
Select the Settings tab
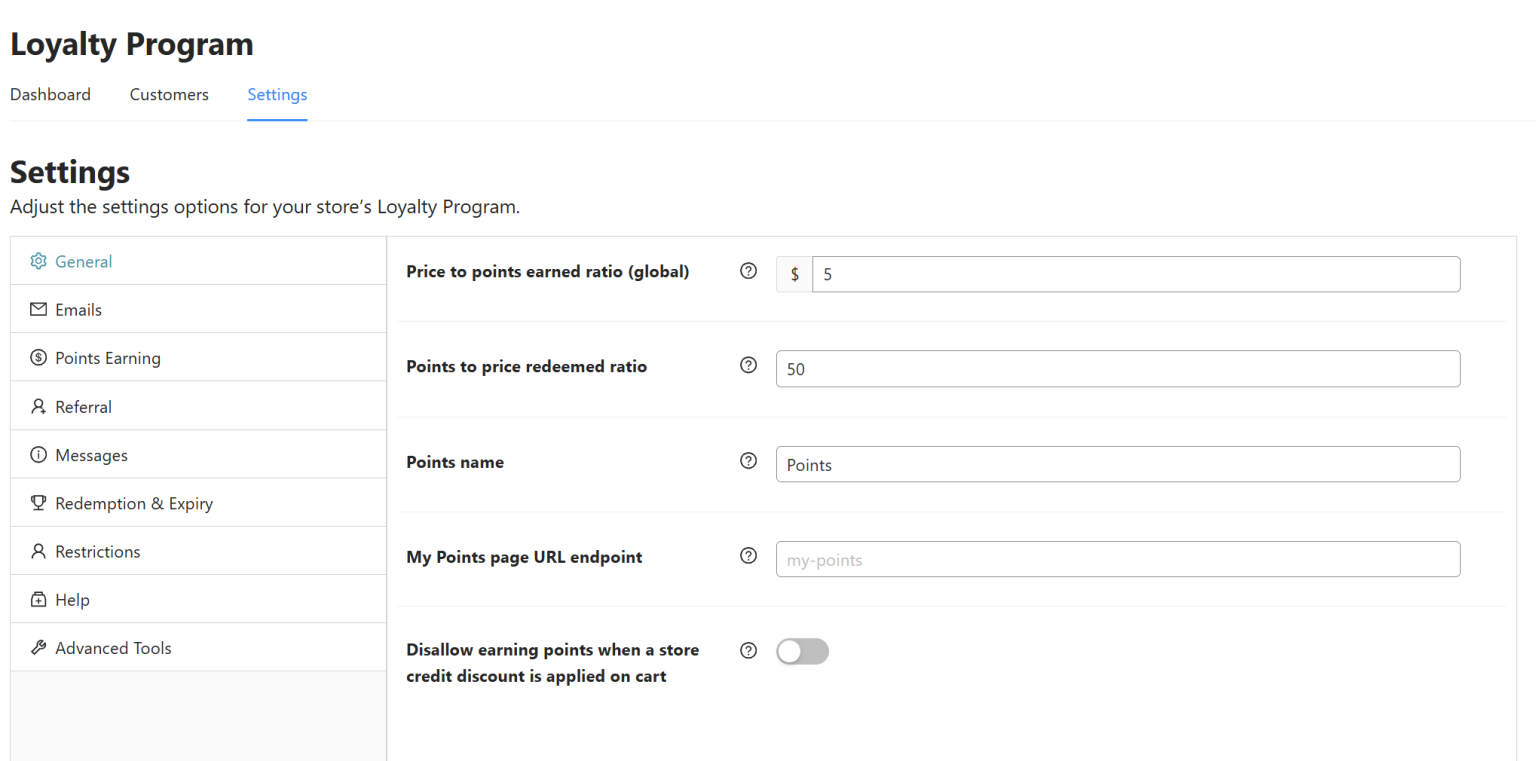click(277, 94)
